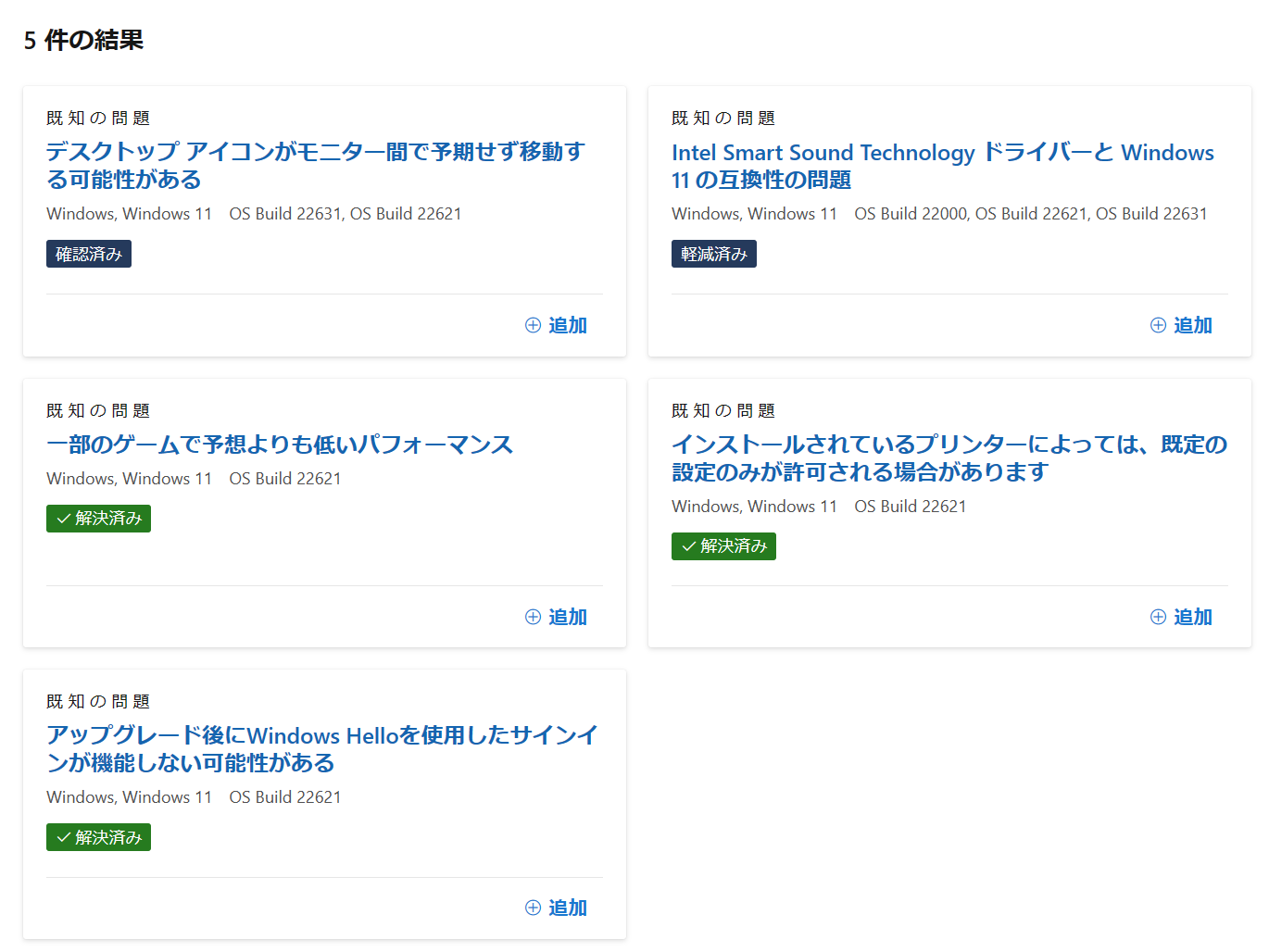Click the checkmark in the printer issue's resolved badge
1269x952 pixels.
(688, 546)
